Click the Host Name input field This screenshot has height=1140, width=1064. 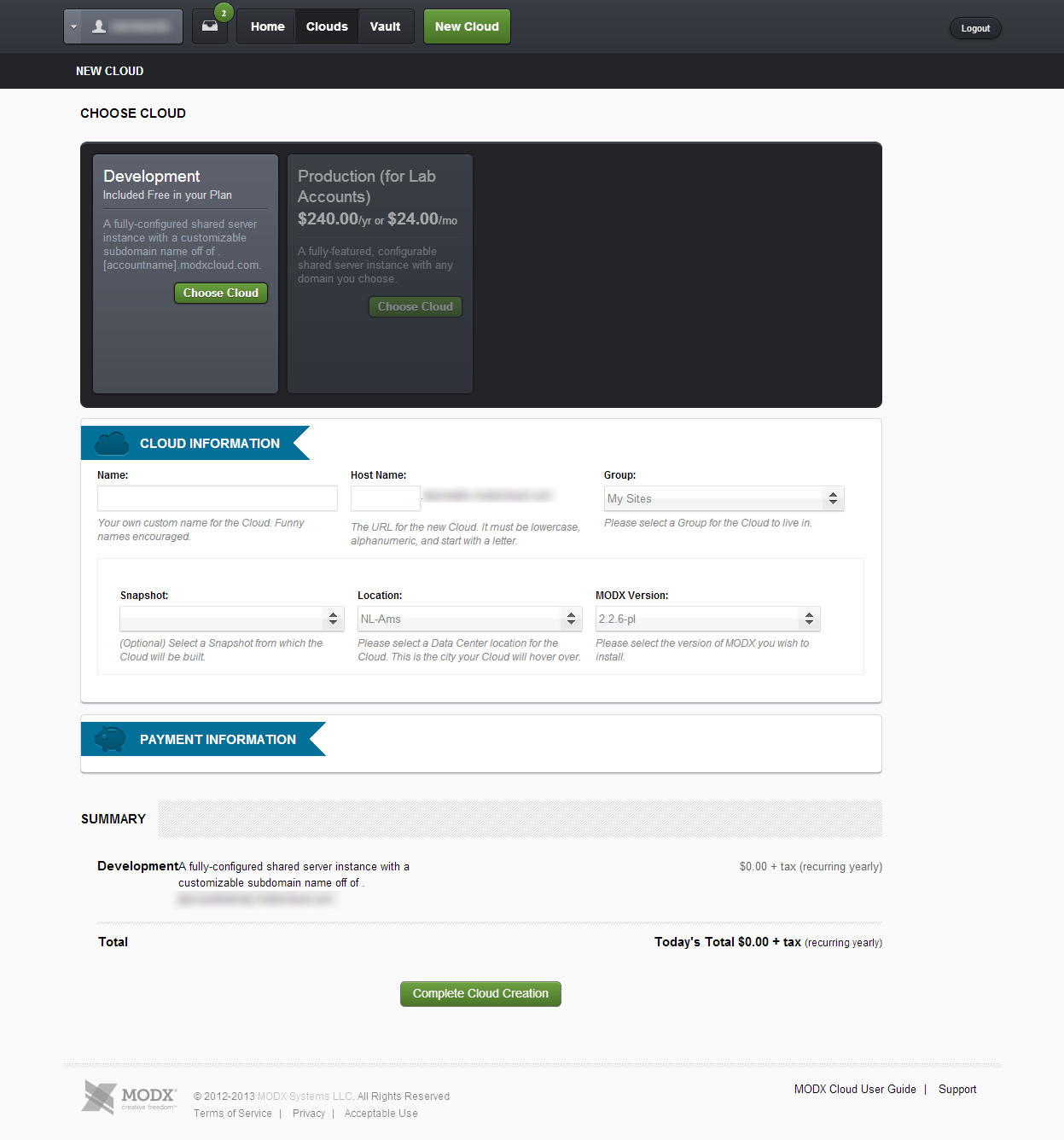coord(386,498)
